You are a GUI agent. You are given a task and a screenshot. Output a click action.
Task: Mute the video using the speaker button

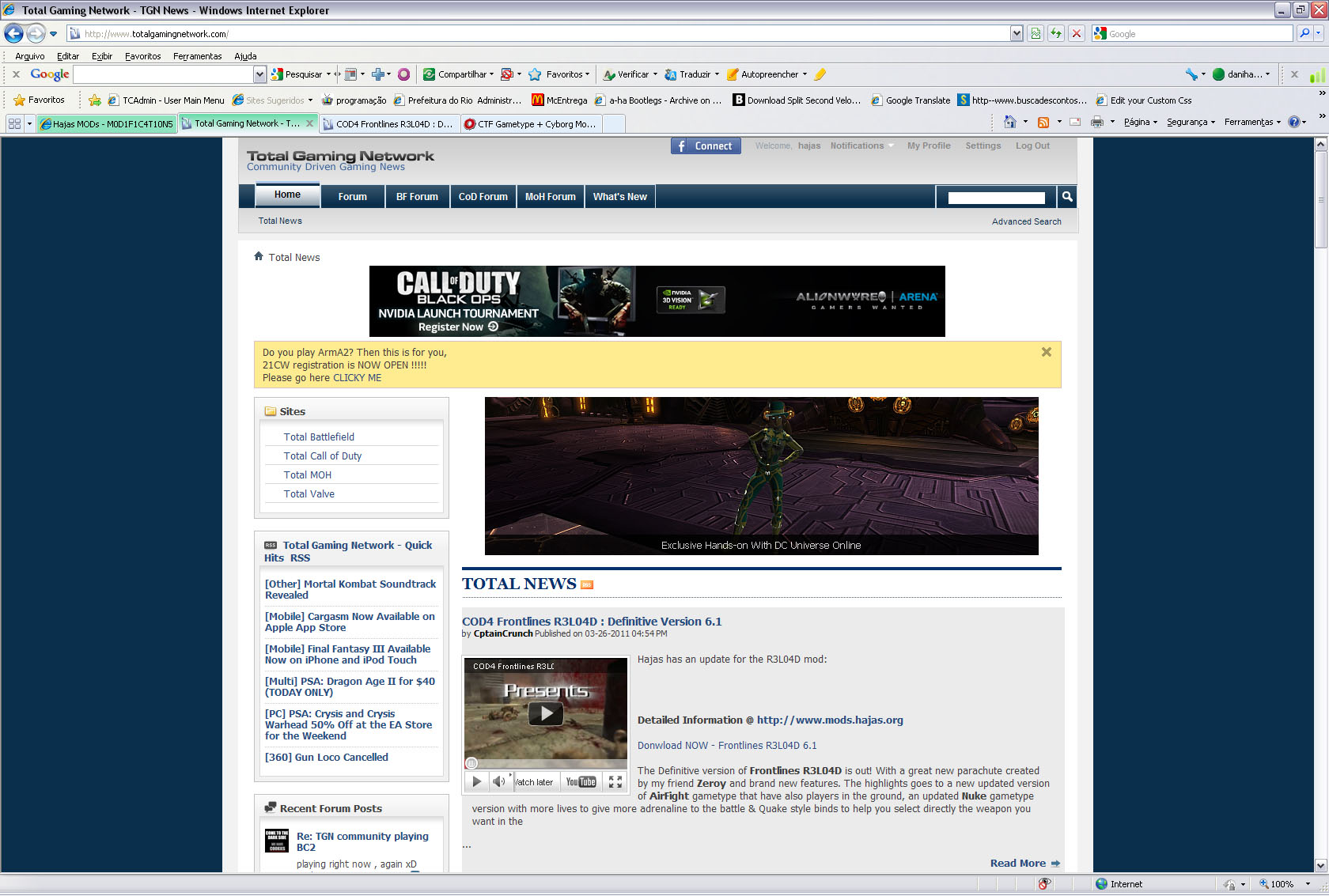pos(498,782)
